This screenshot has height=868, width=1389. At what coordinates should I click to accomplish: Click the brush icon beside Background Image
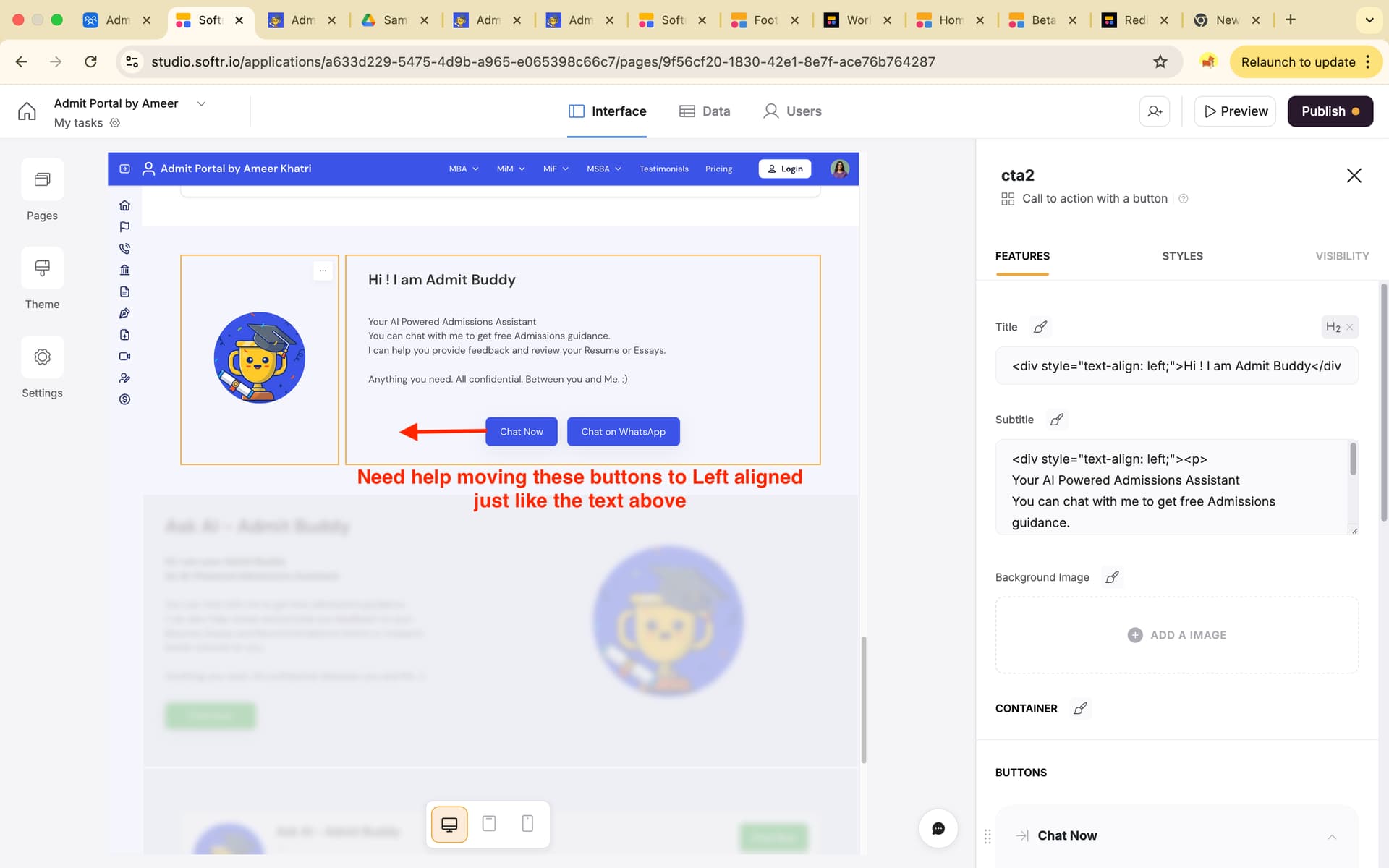pyautogui.click(x=1112, y=577)
